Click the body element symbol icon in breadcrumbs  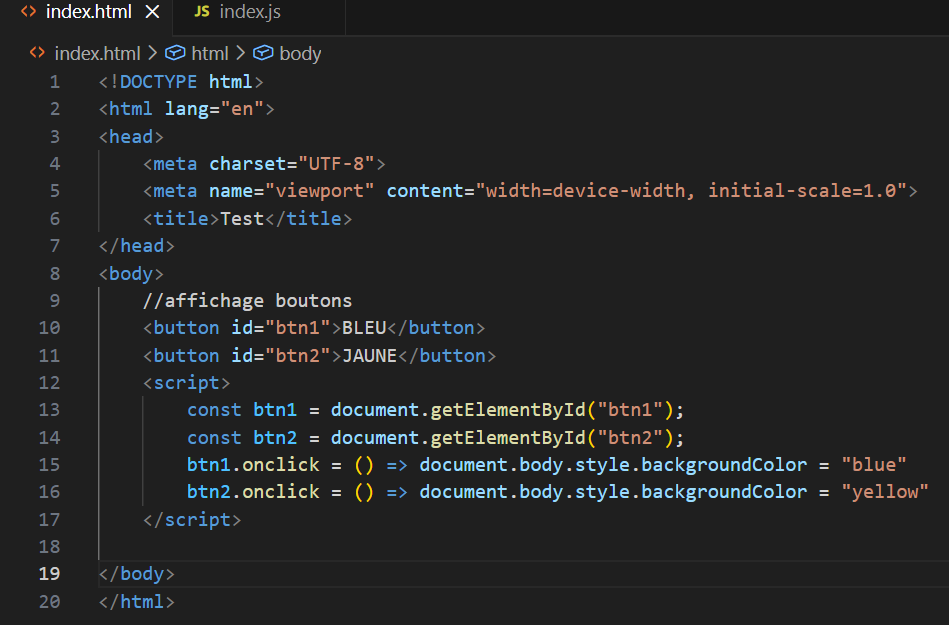tap(263, 53)
